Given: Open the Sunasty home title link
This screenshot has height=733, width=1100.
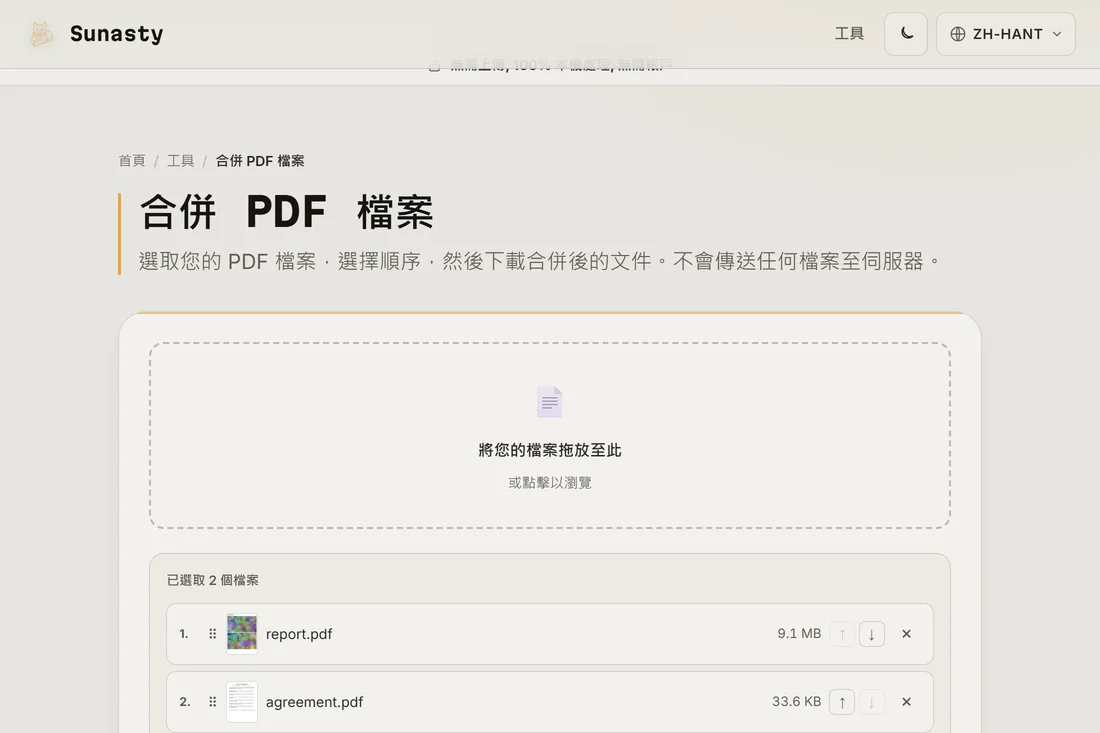Looking at the screenshot, I should [x=116, y=34].
